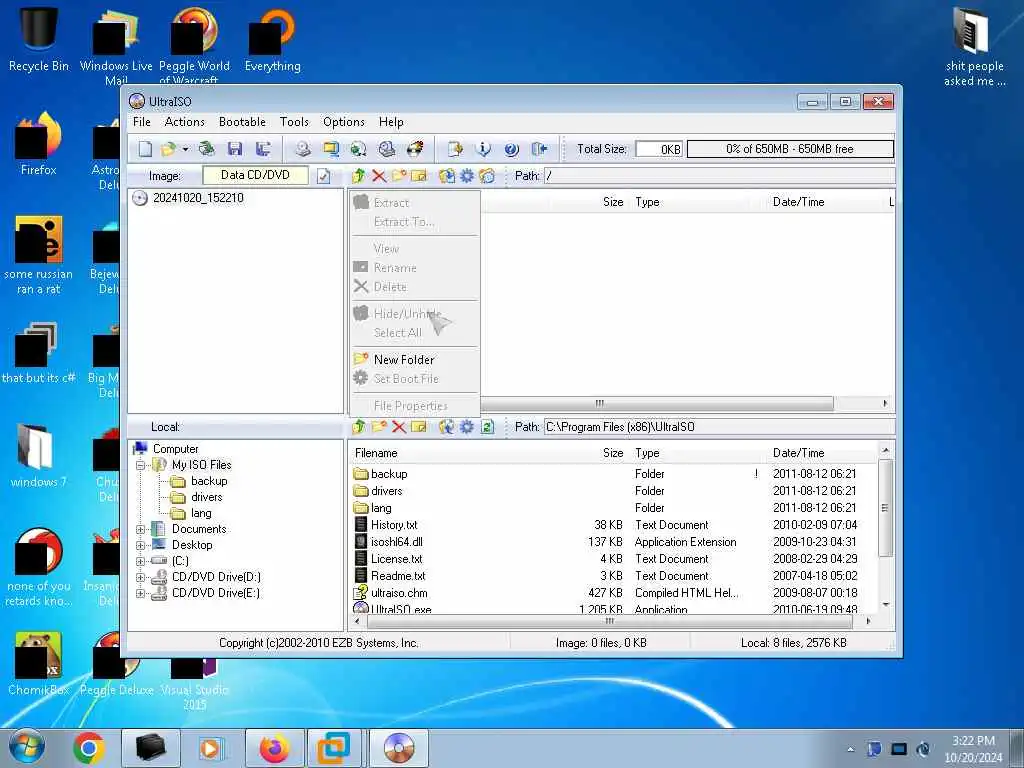Click the Help question mark icon
Viewport: 1024px width, 768px height.
click(511, 149)
